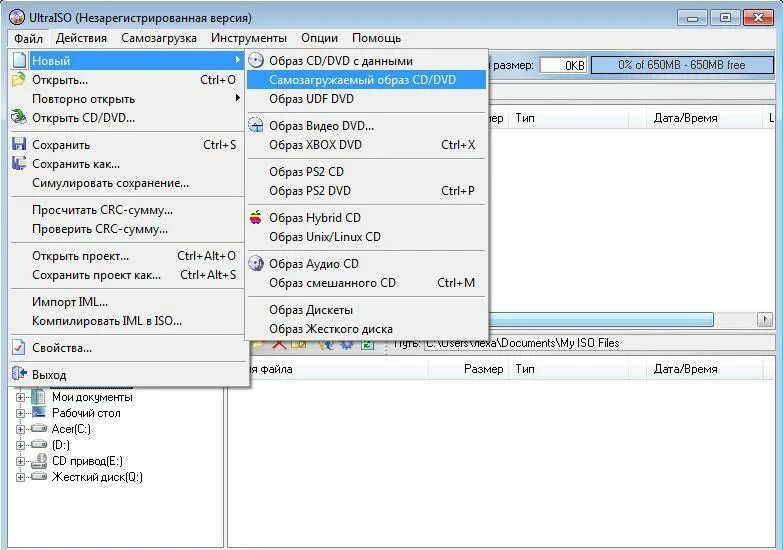Select Сохранить проект как...
The image size is (783, 550).
point(127,275)
